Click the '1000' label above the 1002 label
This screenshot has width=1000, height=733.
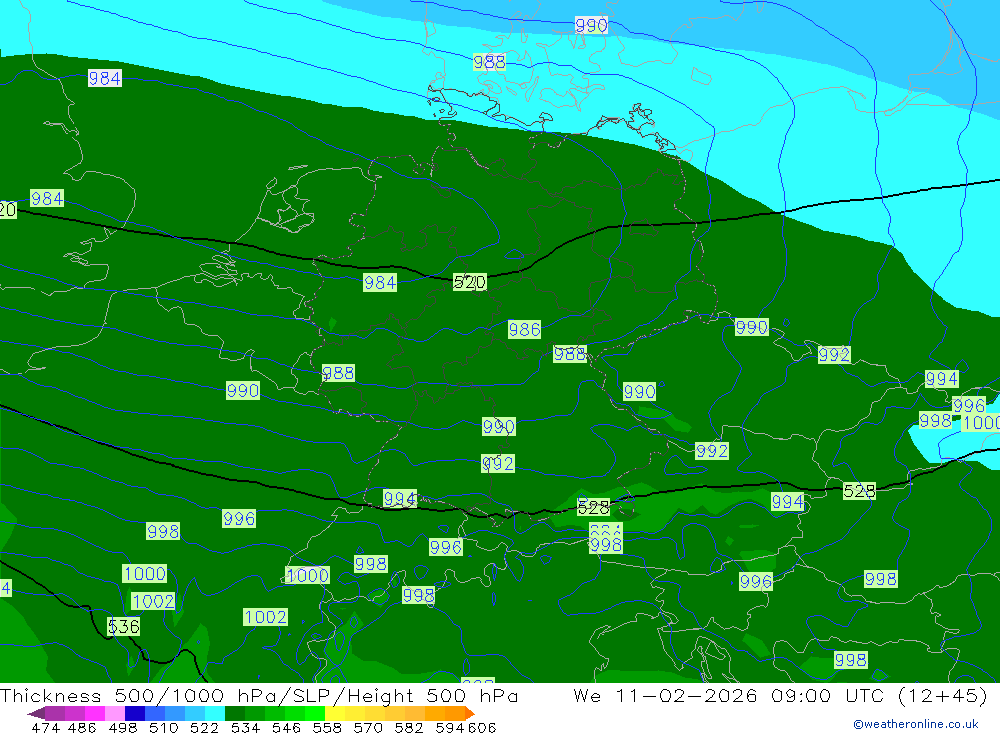[x=145, y=574]
